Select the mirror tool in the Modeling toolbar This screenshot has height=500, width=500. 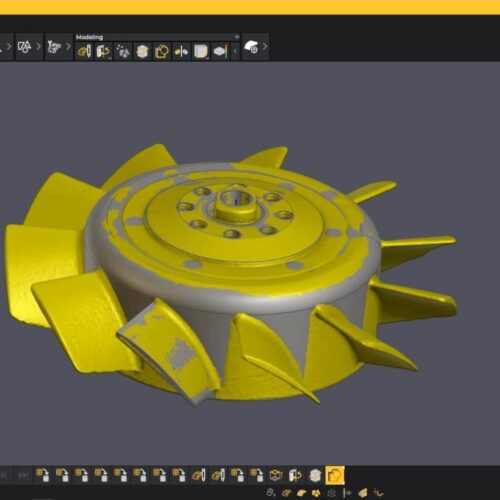pyautogui.click(x=181, y=51)
